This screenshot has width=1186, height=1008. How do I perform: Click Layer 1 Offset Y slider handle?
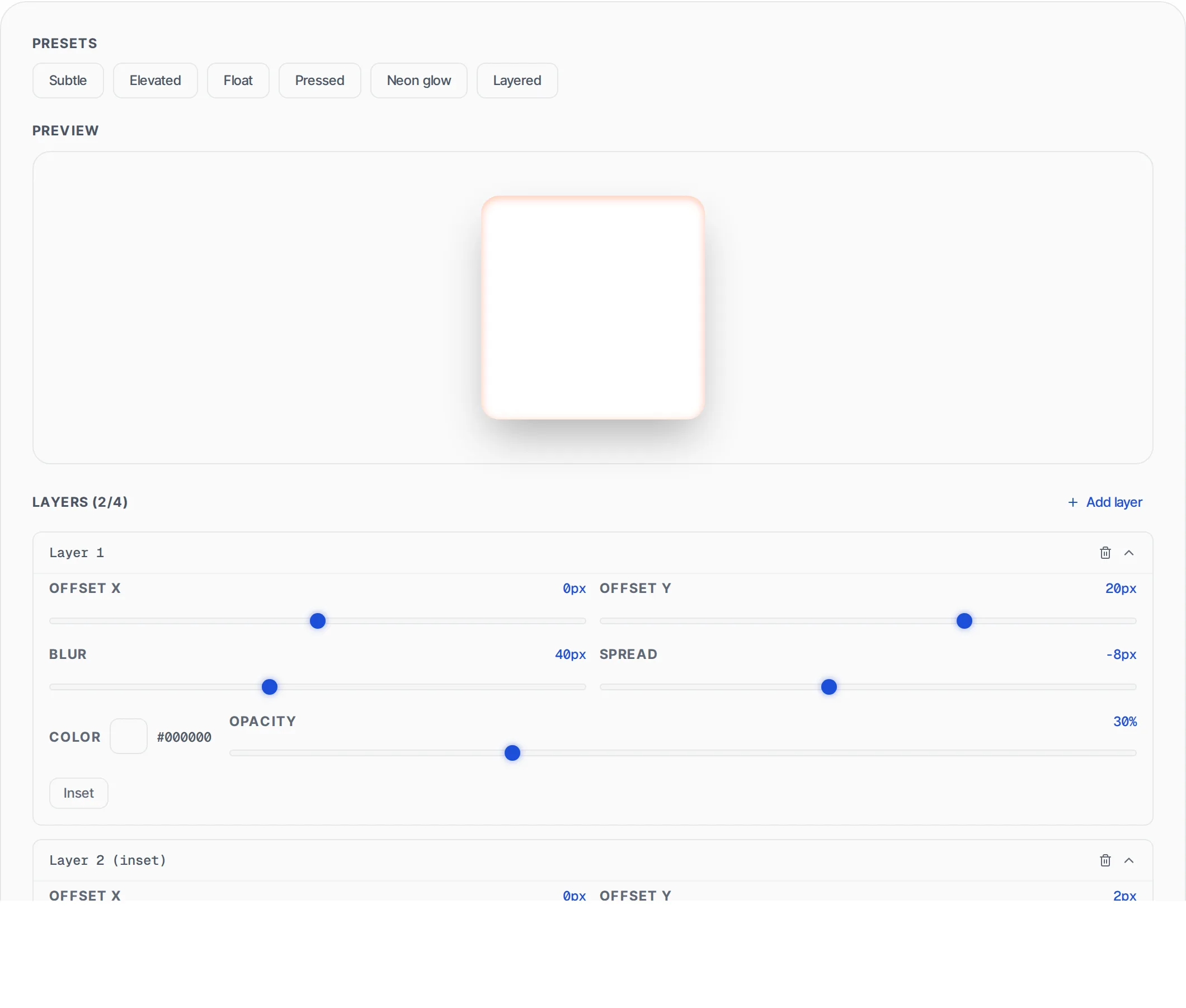964,620
